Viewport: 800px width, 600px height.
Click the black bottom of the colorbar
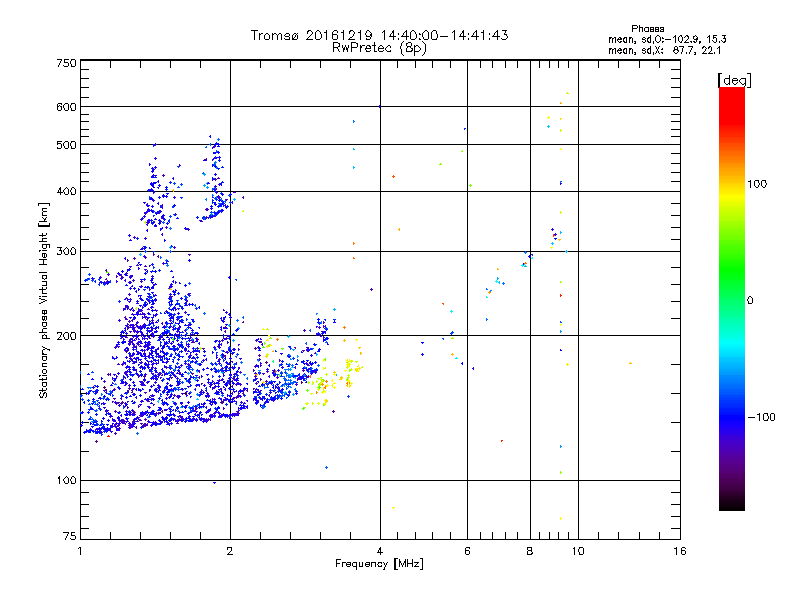[732, 503]
